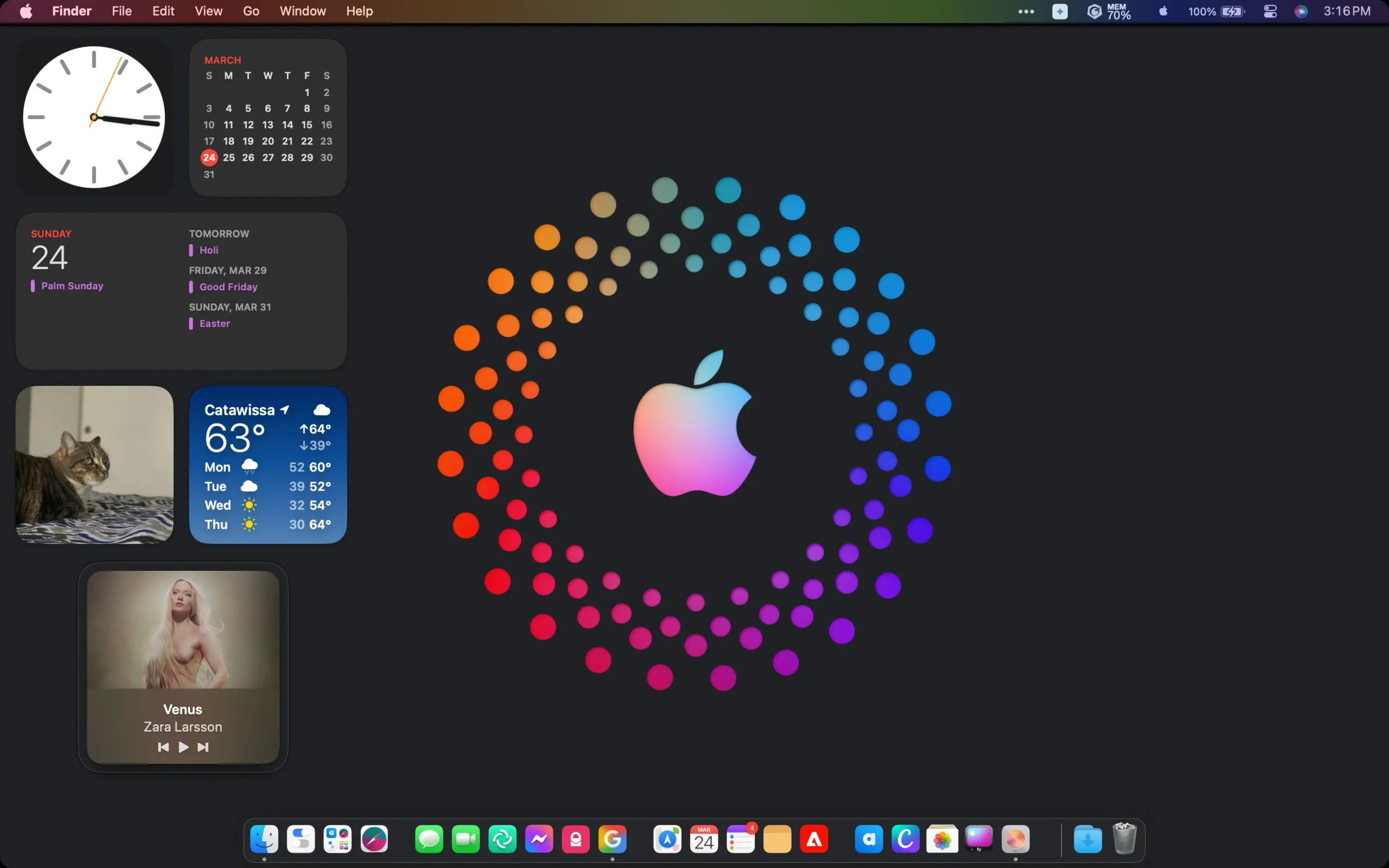This screenshot has width=1389, height=868.
Task: Skip to the previous track in the music widget
Action: (163, 747)
